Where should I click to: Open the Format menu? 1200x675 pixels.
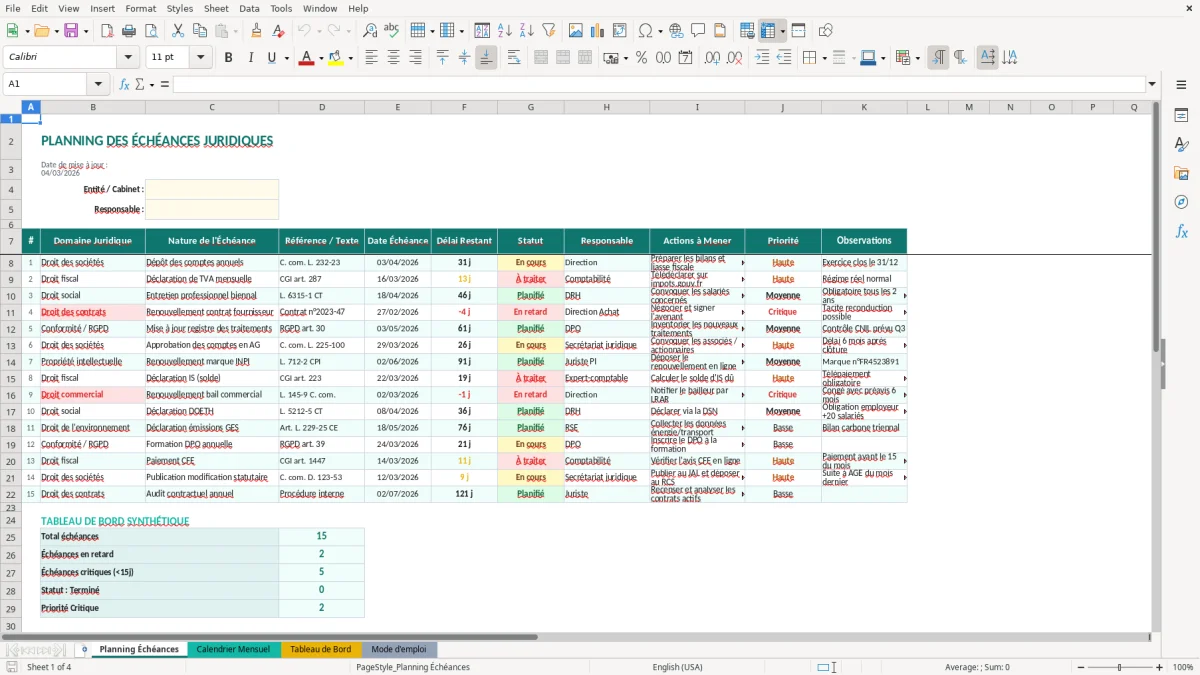click(x=140, y=8)
